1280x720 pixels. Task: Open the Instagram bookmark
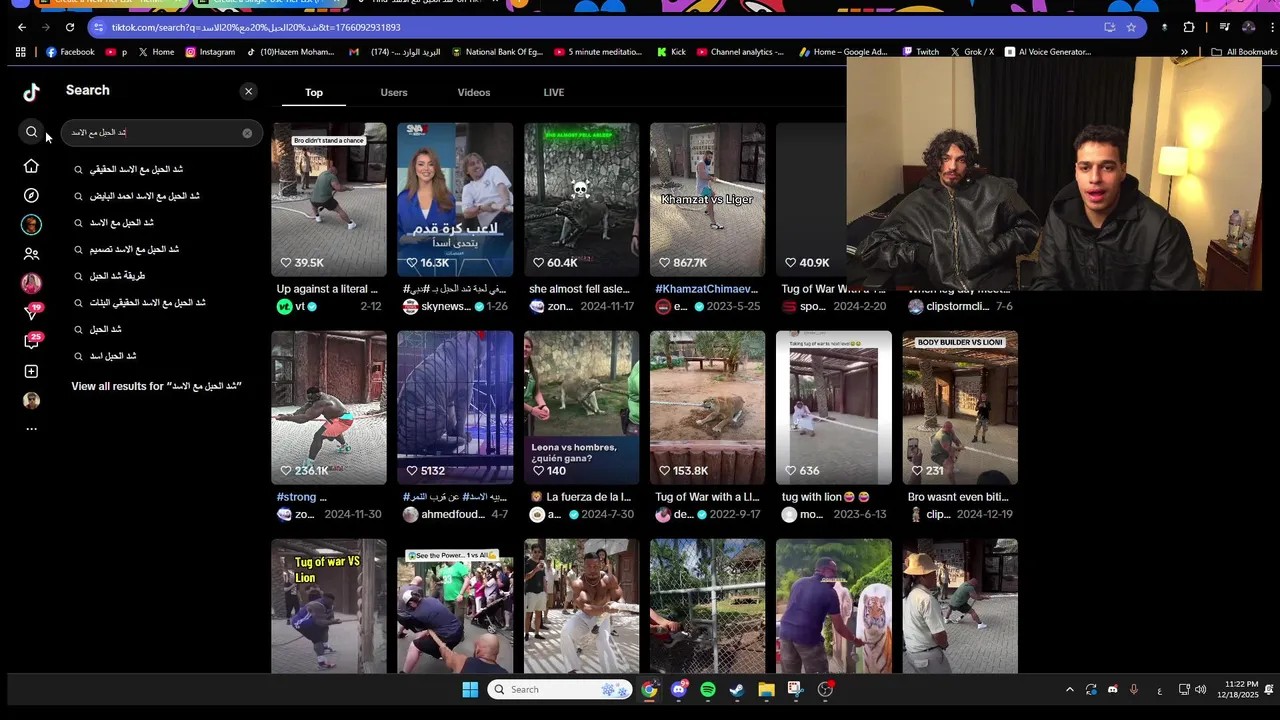(210, 52)
